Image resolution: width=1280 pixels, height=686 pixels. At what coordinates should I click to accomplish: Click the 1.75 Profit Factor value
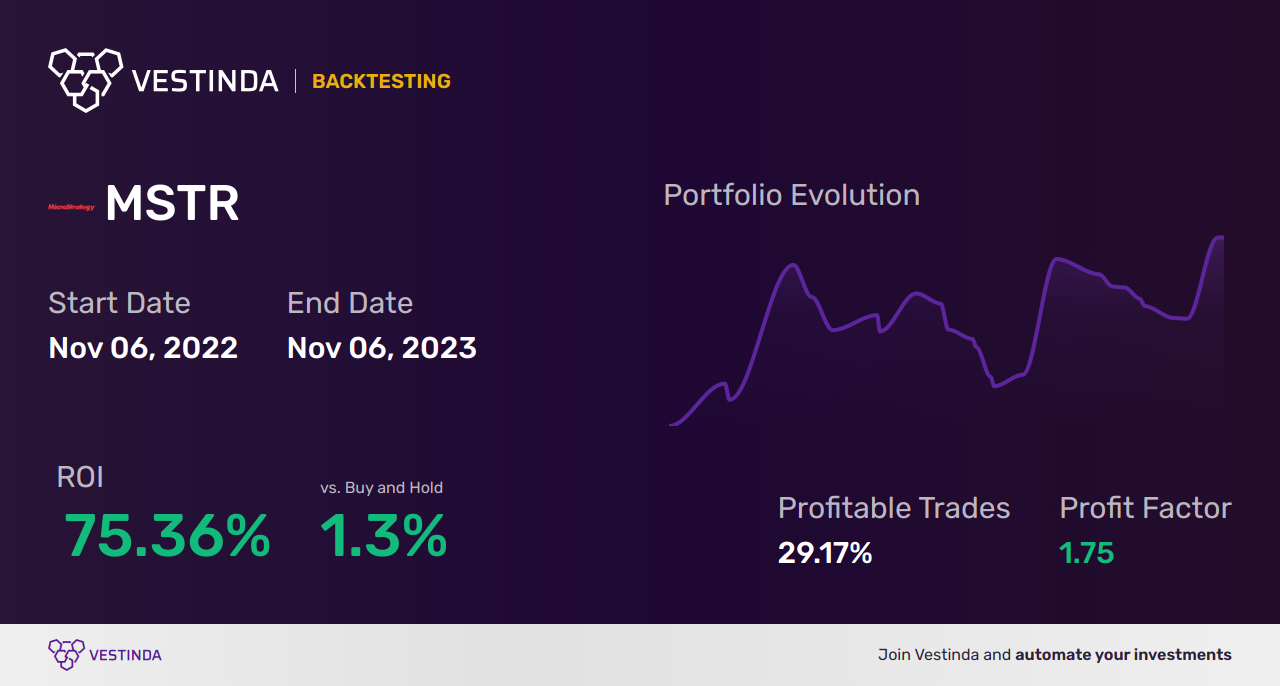pos(1086,553)
